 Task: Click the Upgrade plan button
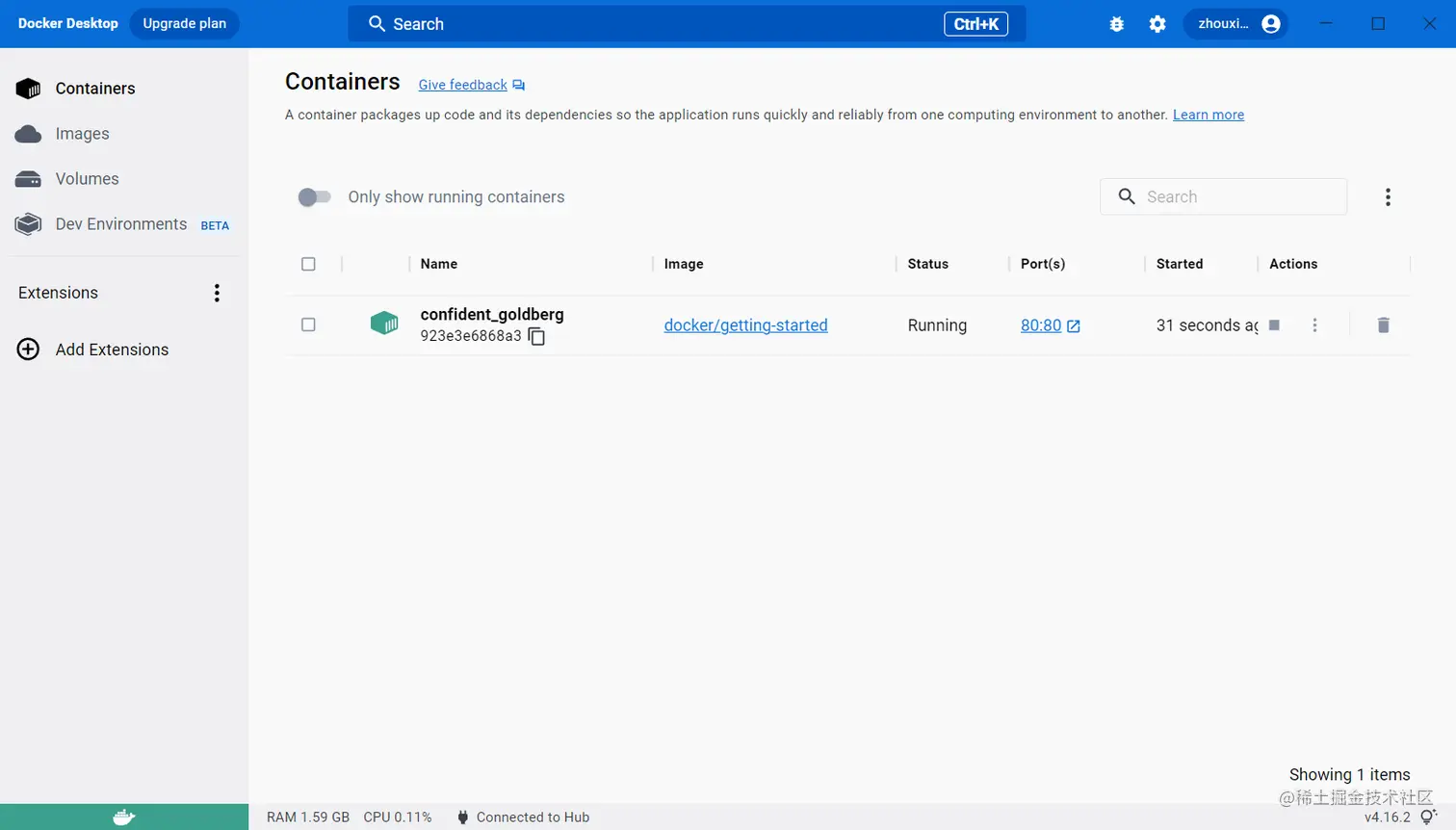click(x=185, y=23)
